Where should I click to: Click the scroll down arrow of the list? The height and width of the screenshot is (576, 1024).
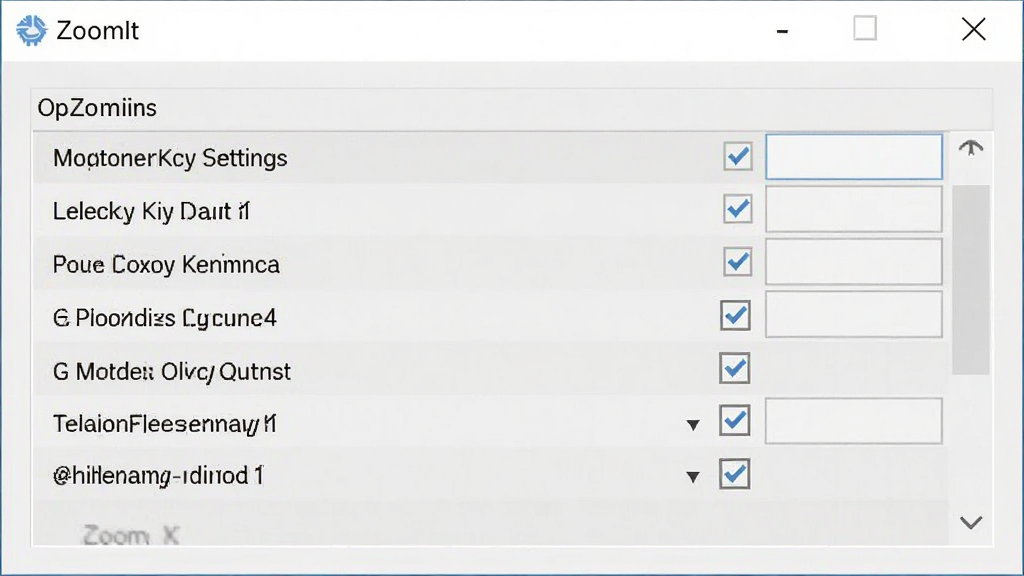tap(971, 522)
